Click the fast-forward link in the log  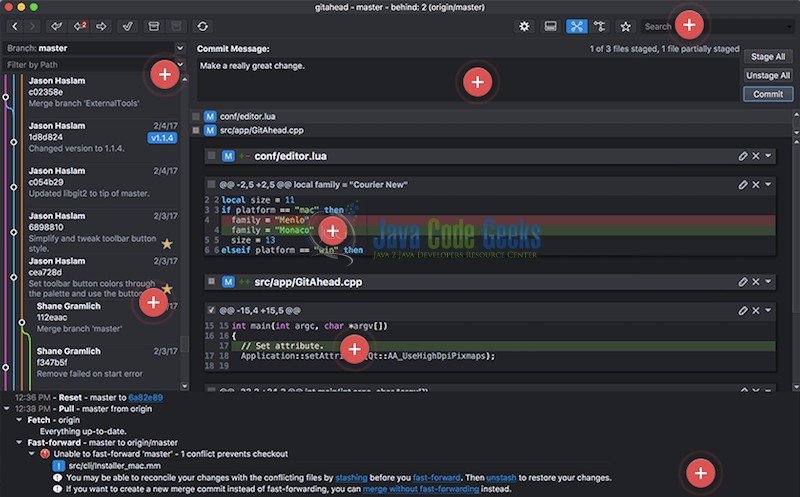coord(436,478)
